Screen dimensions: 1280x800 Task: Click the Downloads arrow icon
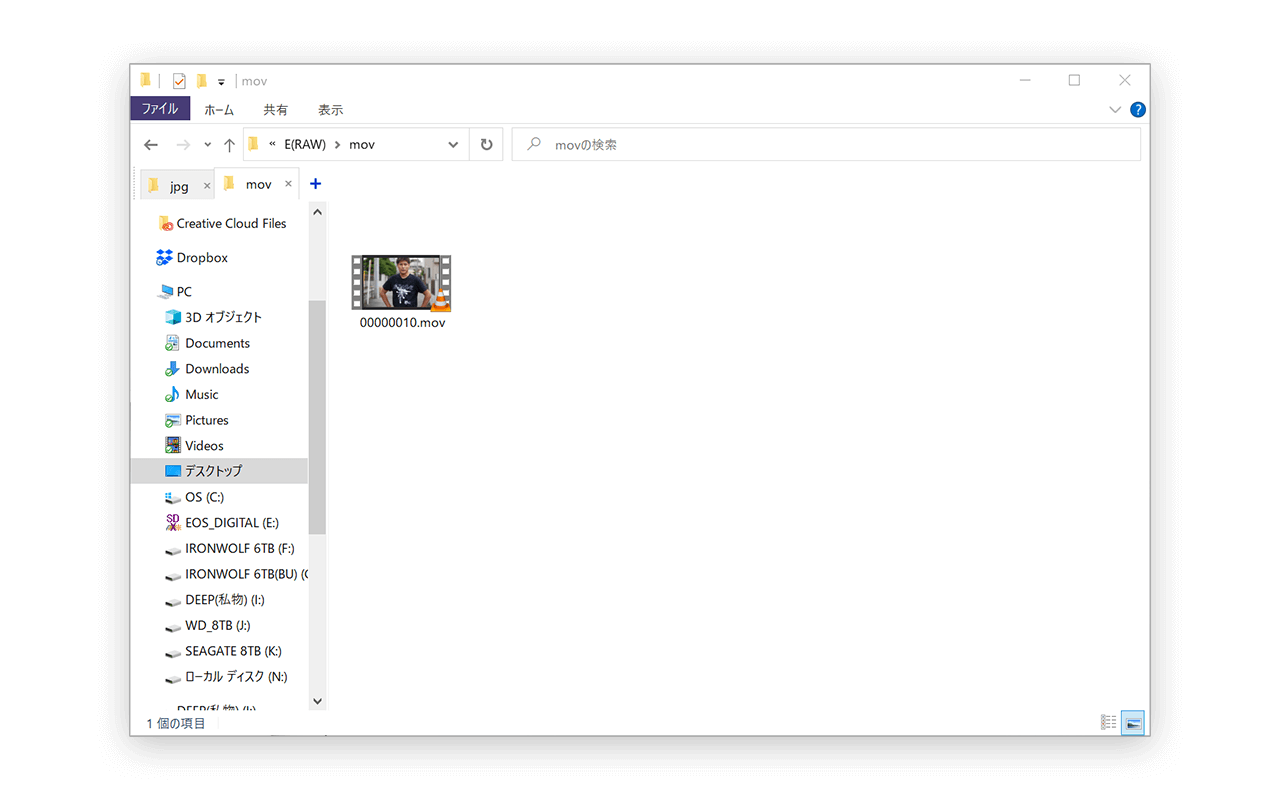[173, 369]
